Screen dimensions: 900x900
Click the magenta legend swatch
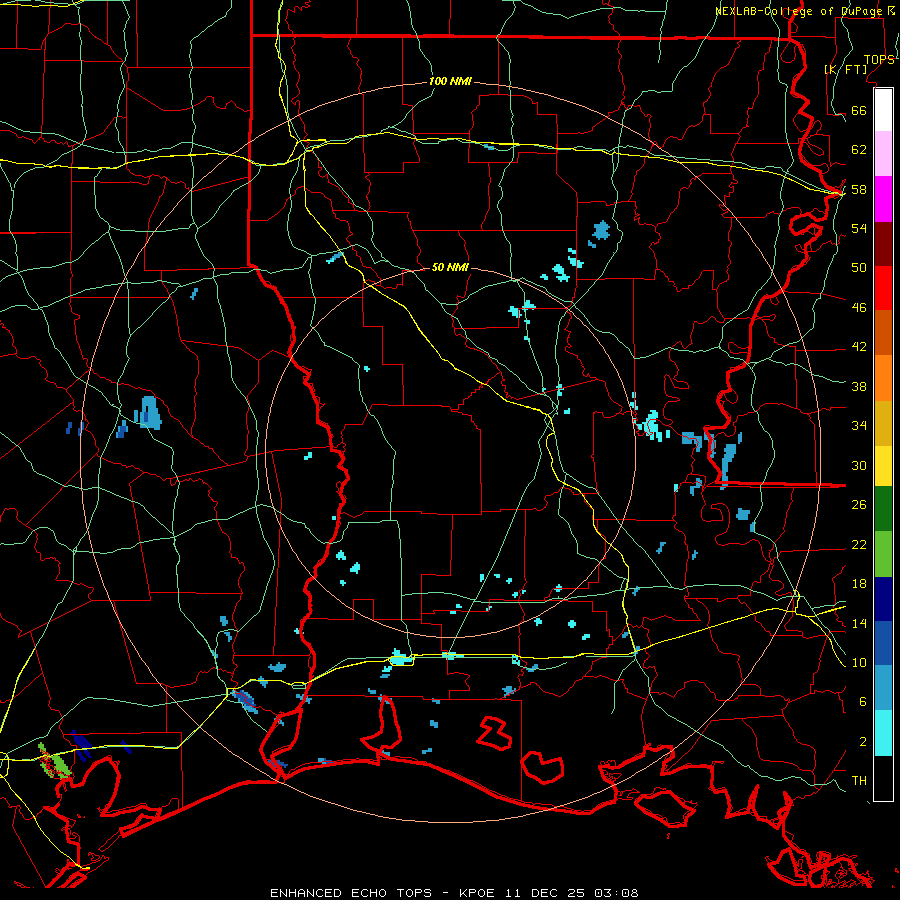[x=883, y=199]
